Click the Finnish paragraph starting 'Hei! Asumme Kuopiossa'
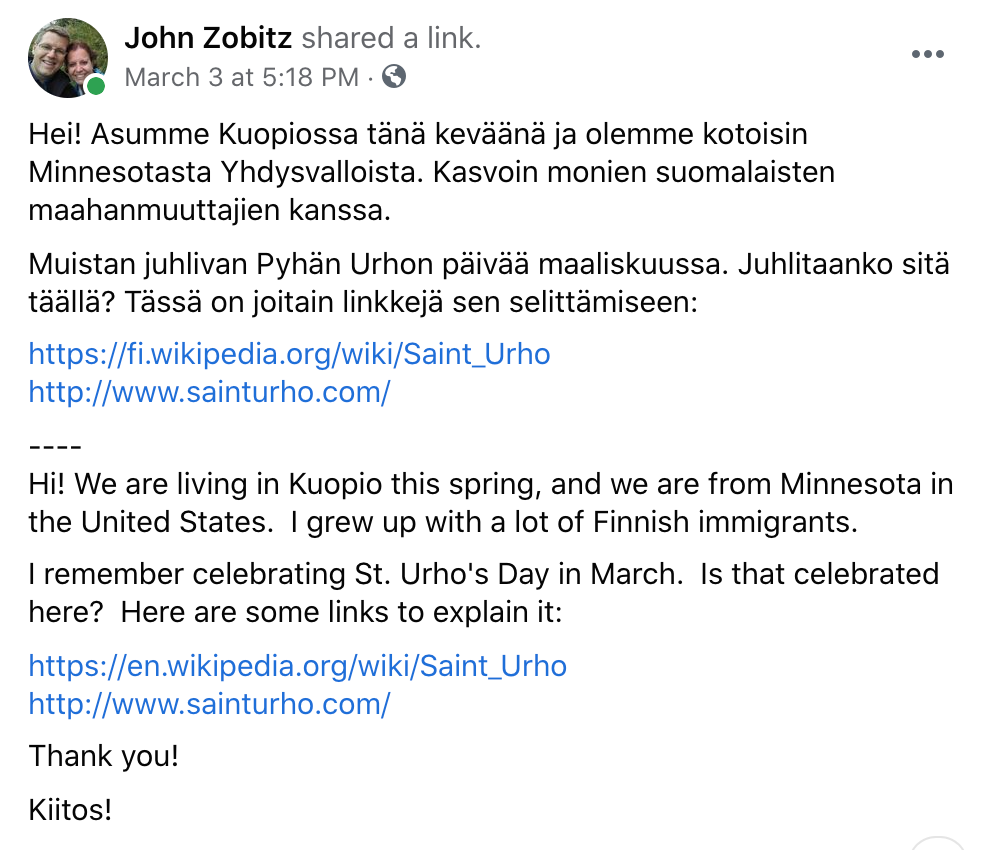Viewport: 992px width, 850px height. [x=431, y=172]
